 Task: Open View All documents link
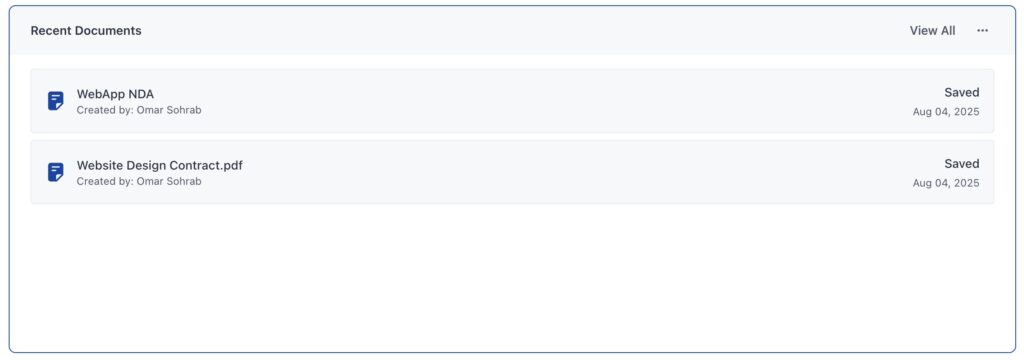[x=932, y=31]
